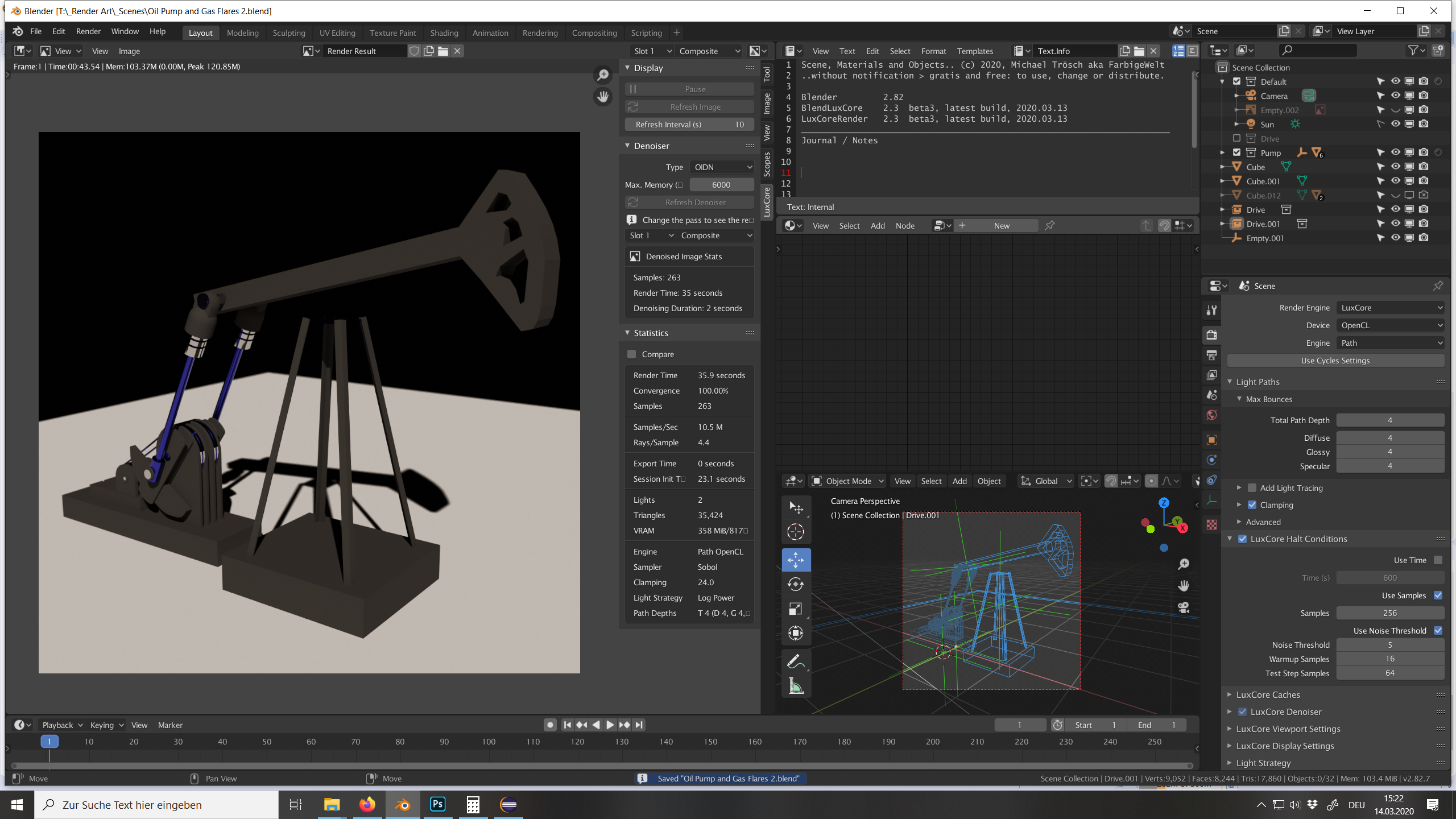Select the Rotate tool in viewport toolbar
This screenshot has height=819, width=1456.
pyautogui.click(x=795, y=584)
